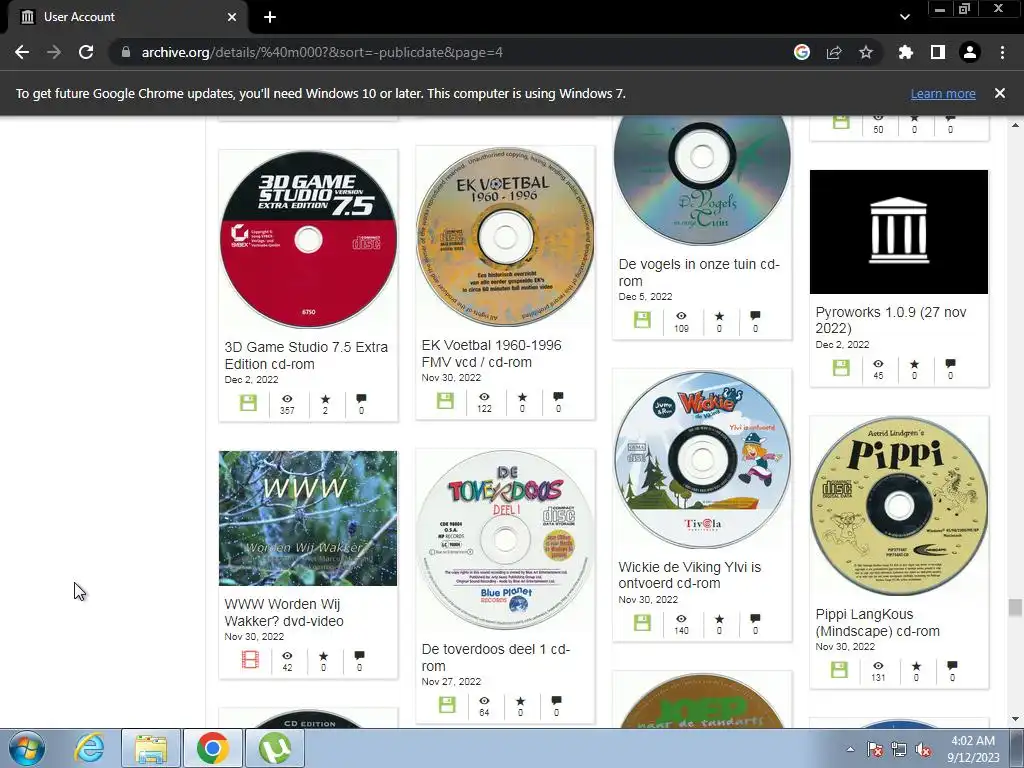Viewport: 1024px width, 768px height.
Task: Open WWW Worden Wij Wakker? dvd-video title
Action: 284,613
